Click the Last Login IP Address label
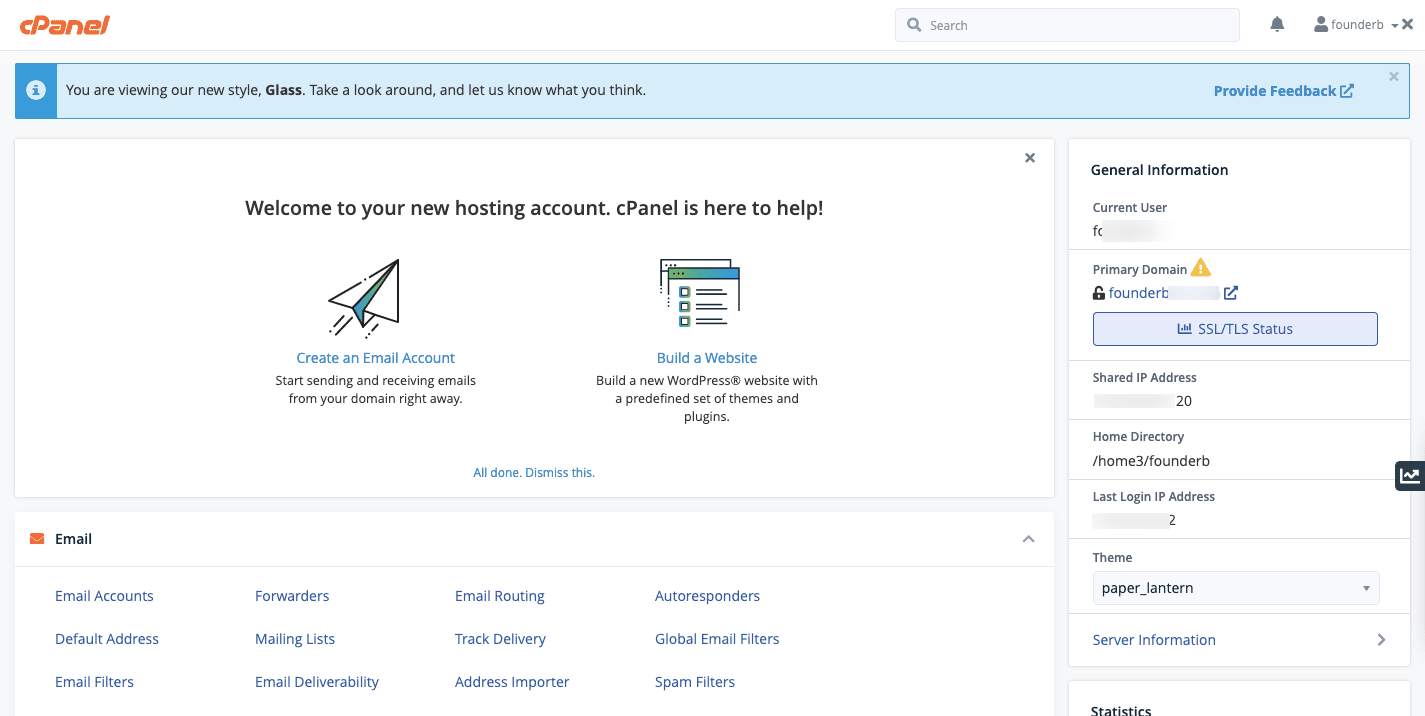Viewport: 1425px width, 716px height. [1154, 497]
